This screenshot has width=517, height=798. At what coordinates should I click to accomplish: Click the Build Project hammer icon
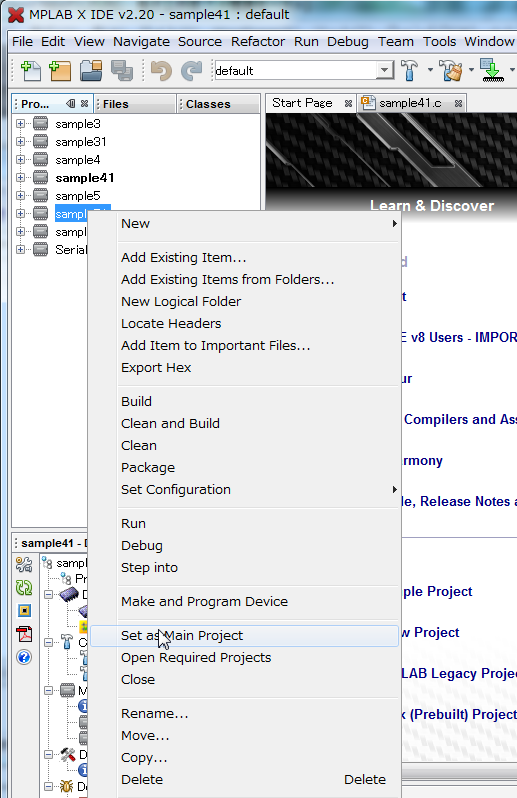[x=410, y=70]
